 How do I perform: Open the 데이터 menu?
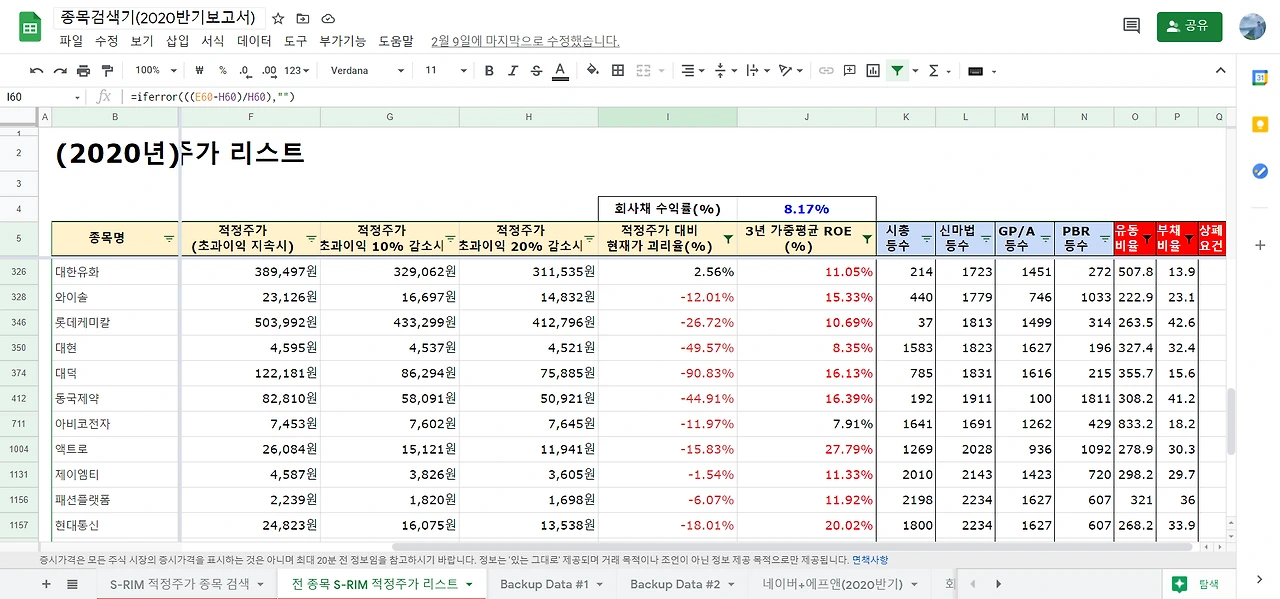click(x=254, y=41)
